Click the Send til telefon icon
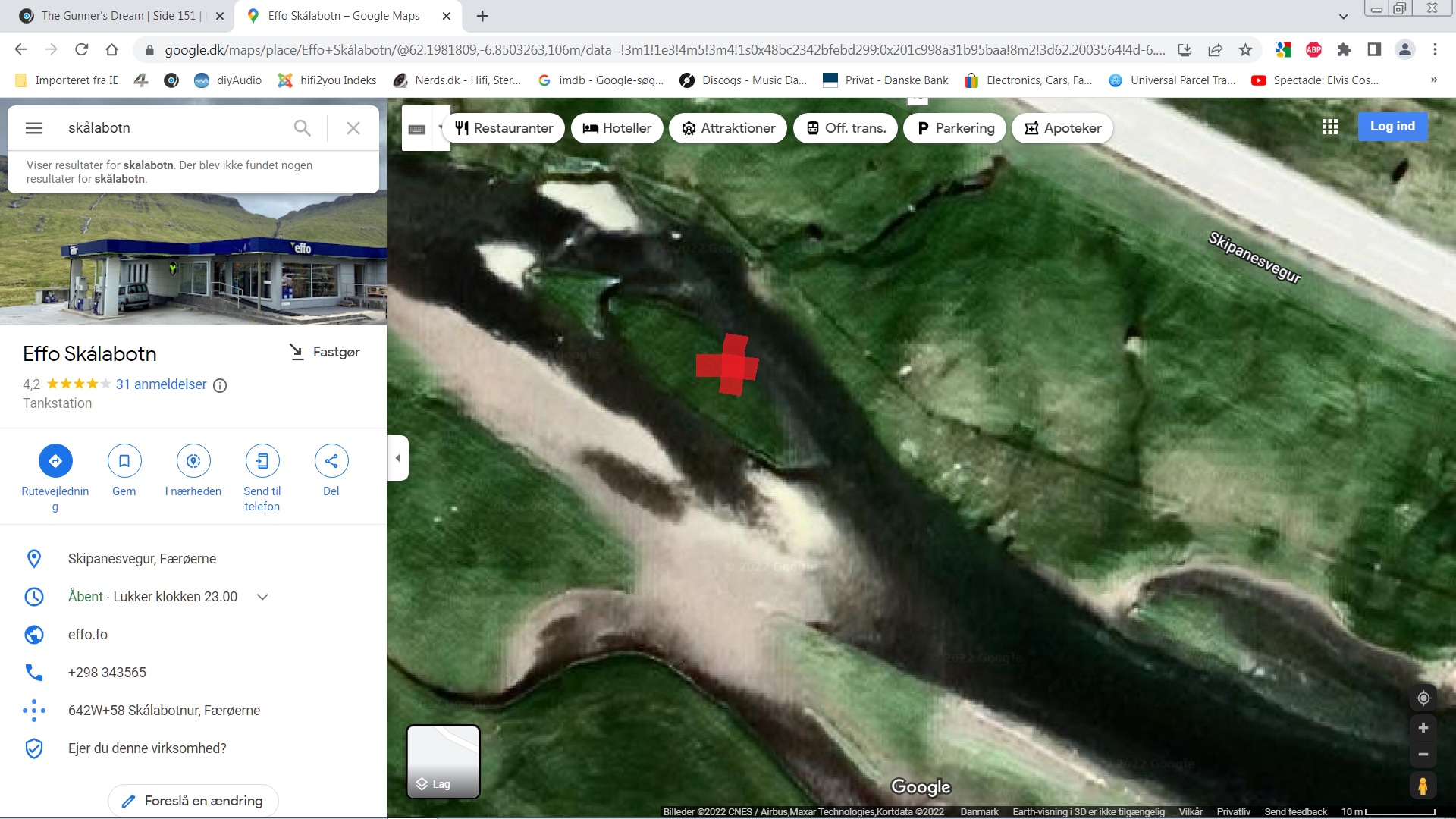 pos(262,460)
